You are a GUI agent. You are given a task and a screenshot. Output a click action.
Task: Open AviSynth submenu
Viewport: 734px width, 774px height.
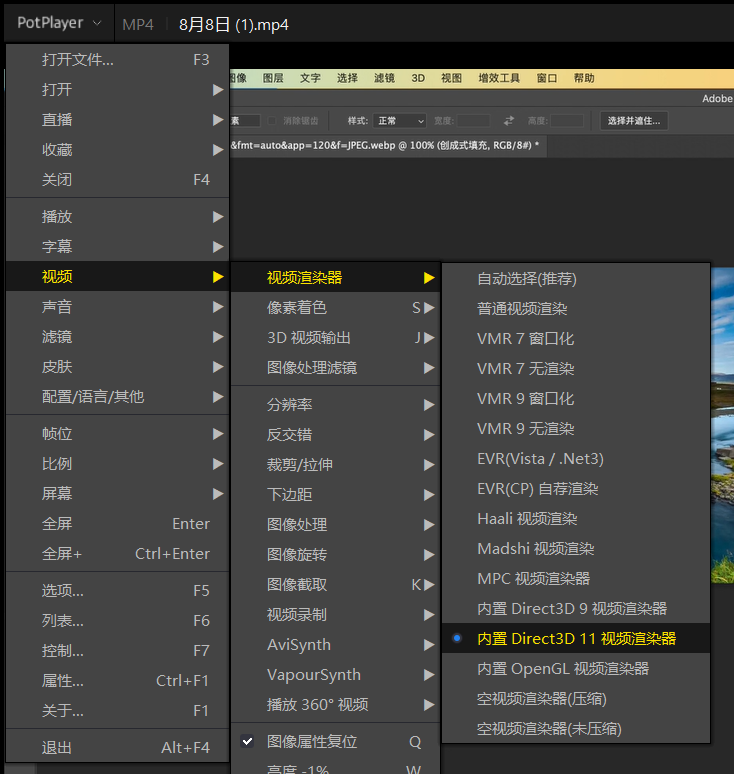(335, 645)
